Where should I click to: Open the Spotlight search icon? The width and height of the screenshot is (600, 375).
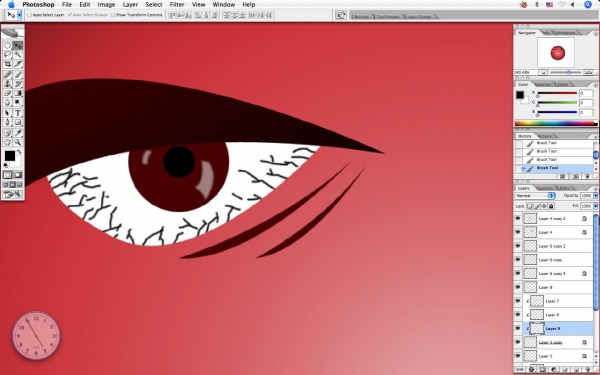[588, 5]
